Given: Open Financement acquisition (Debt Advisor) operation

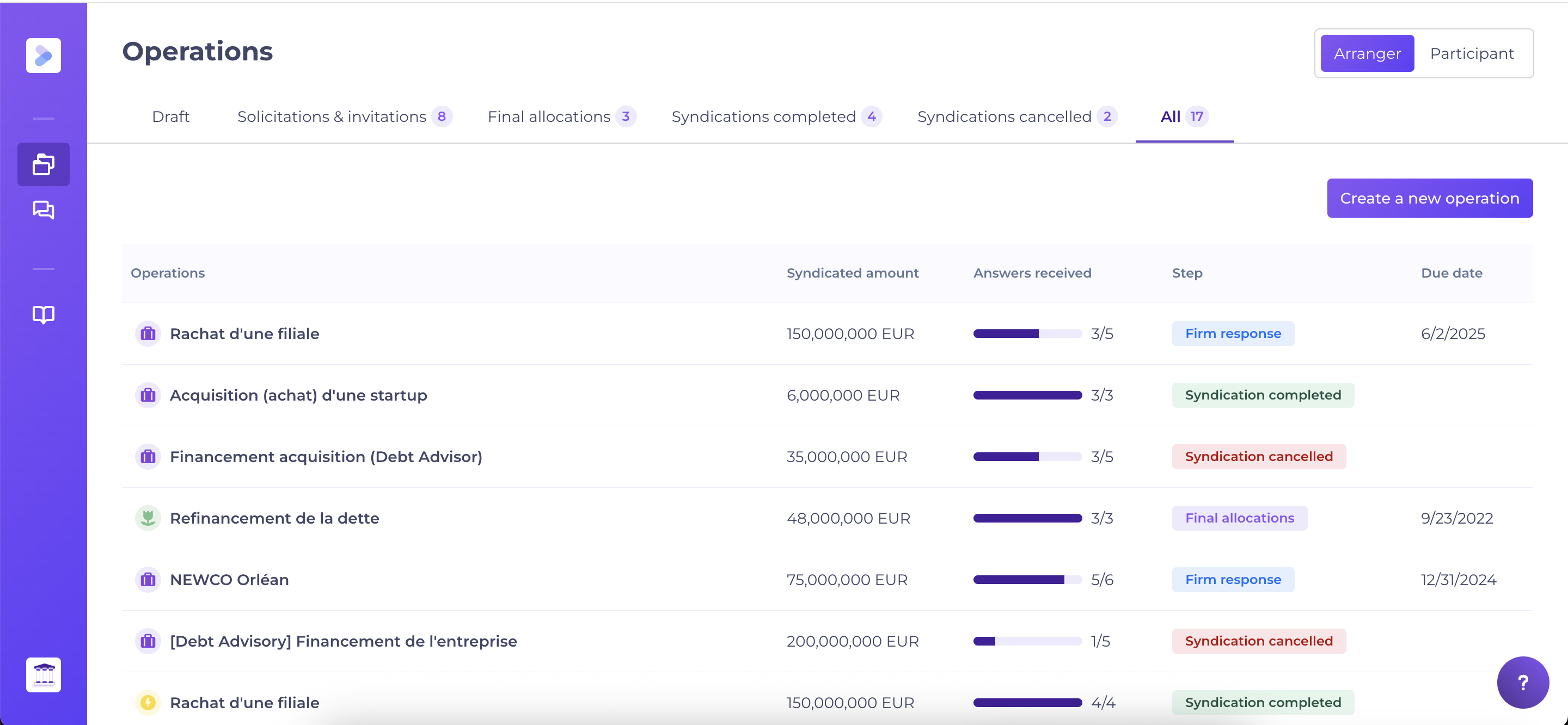Looking at the screenshot, I should click(x=326, y=457).
